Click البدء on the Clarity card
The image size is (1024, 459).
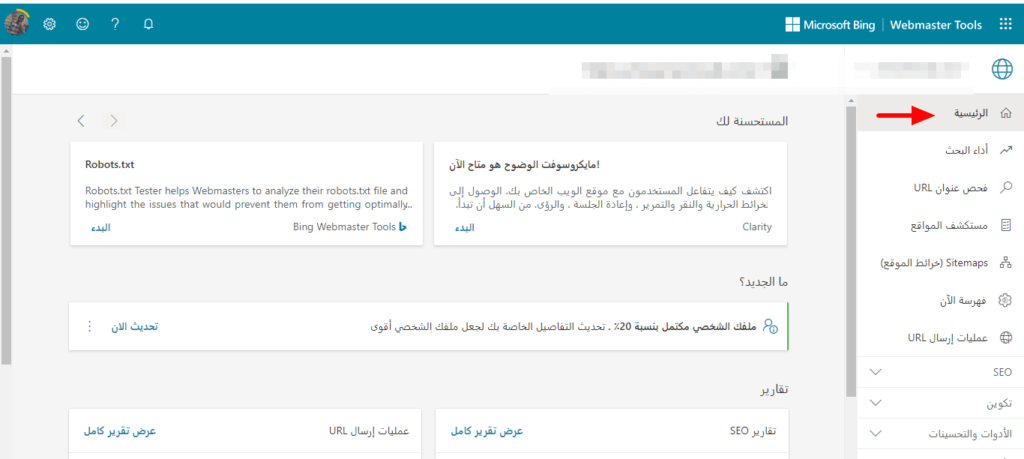[464, 228]
